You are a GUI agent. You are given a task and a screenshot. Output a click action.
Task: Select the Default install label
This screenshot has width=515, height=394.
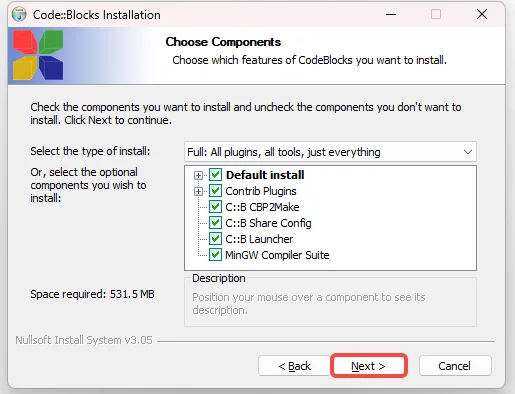pos(265,175)
